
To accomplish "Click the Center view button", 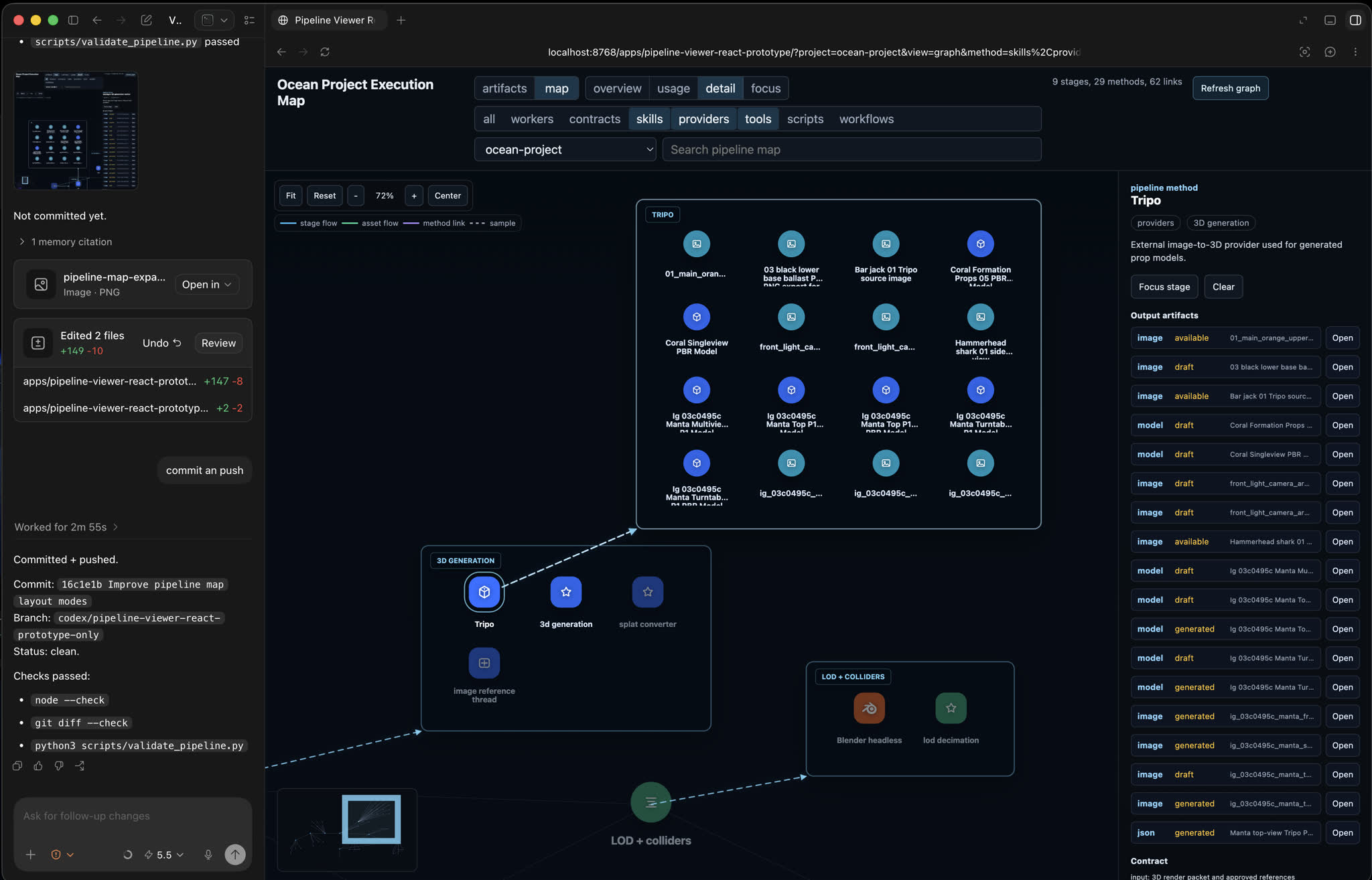I will coord(448,196).
